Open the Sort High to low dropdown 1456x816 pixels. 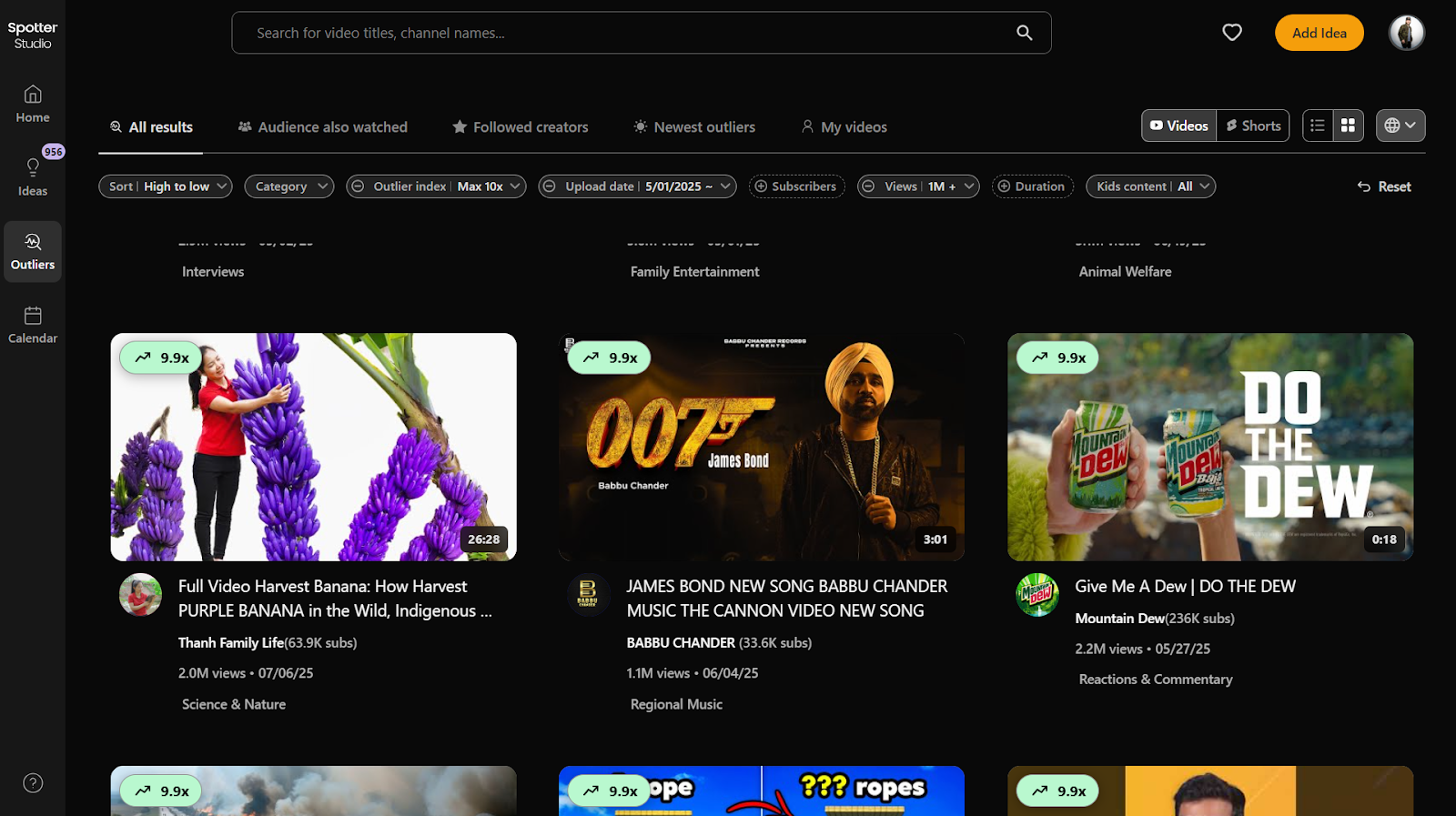(166, 186)
